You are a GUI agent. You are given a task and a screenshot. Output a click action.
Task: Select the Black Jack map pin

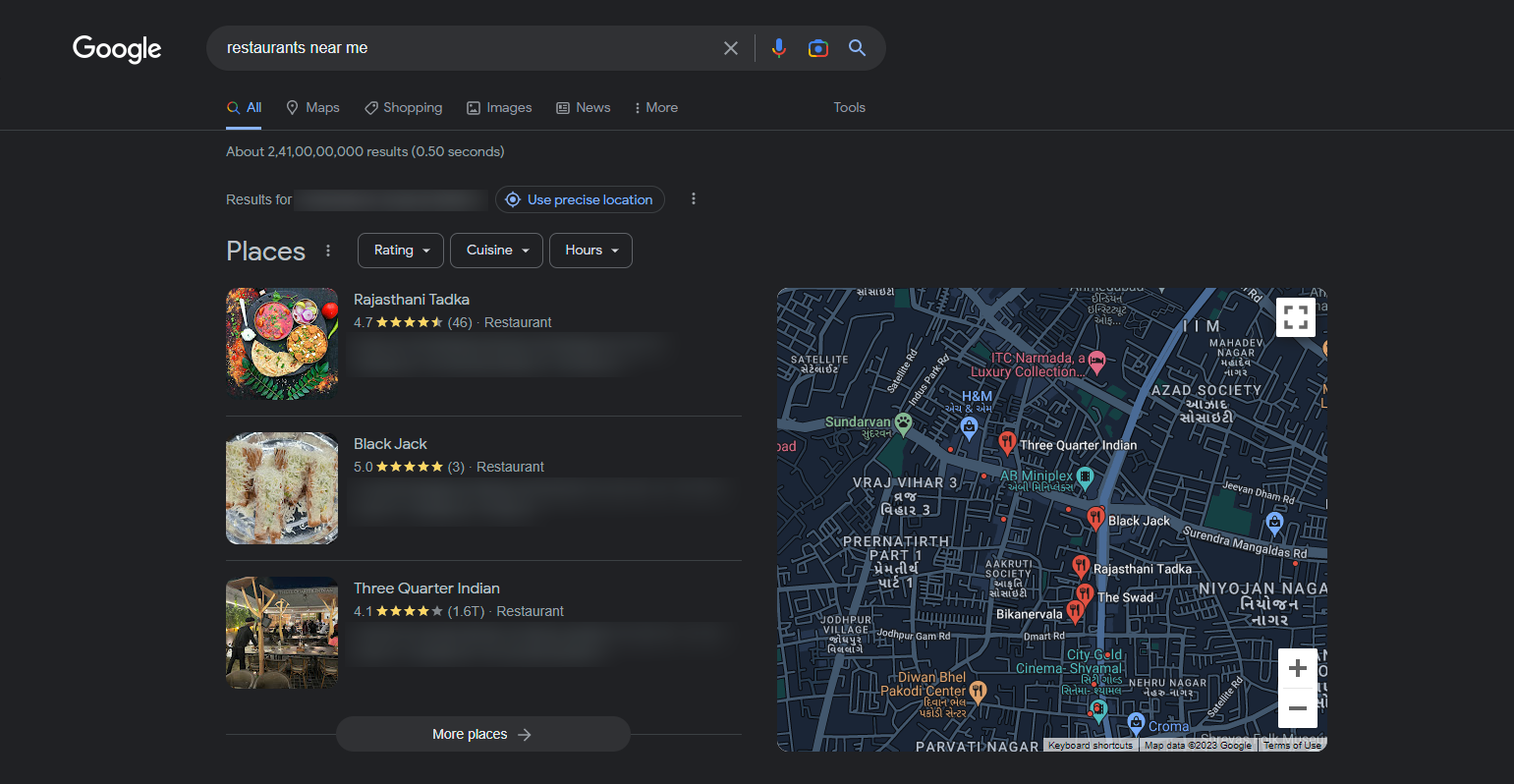(1095, 519)
